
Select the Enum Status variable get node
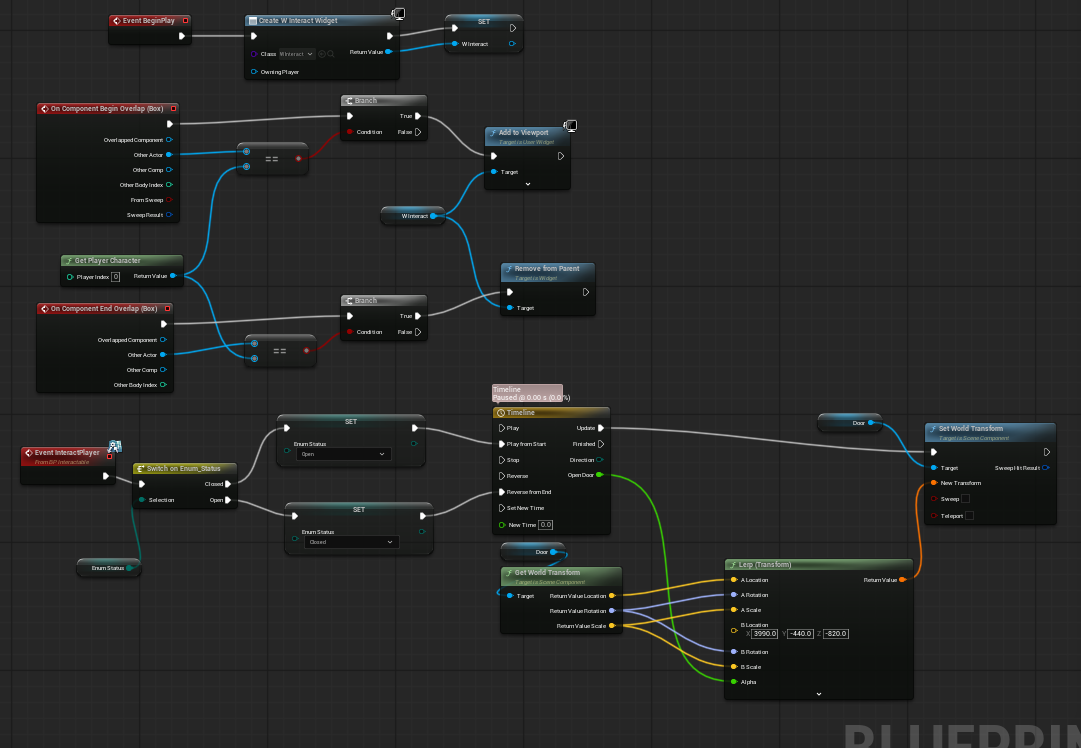[109, 568]
